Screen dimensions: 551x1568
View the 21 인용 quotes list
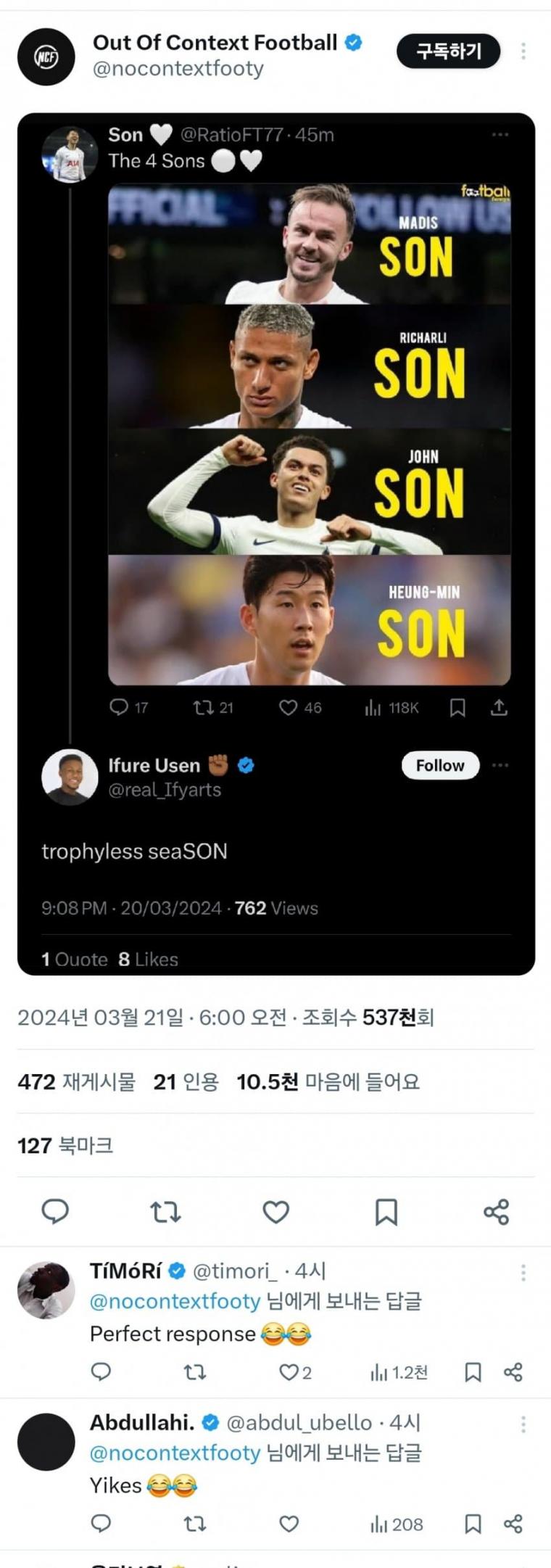tap(186, 1081)
